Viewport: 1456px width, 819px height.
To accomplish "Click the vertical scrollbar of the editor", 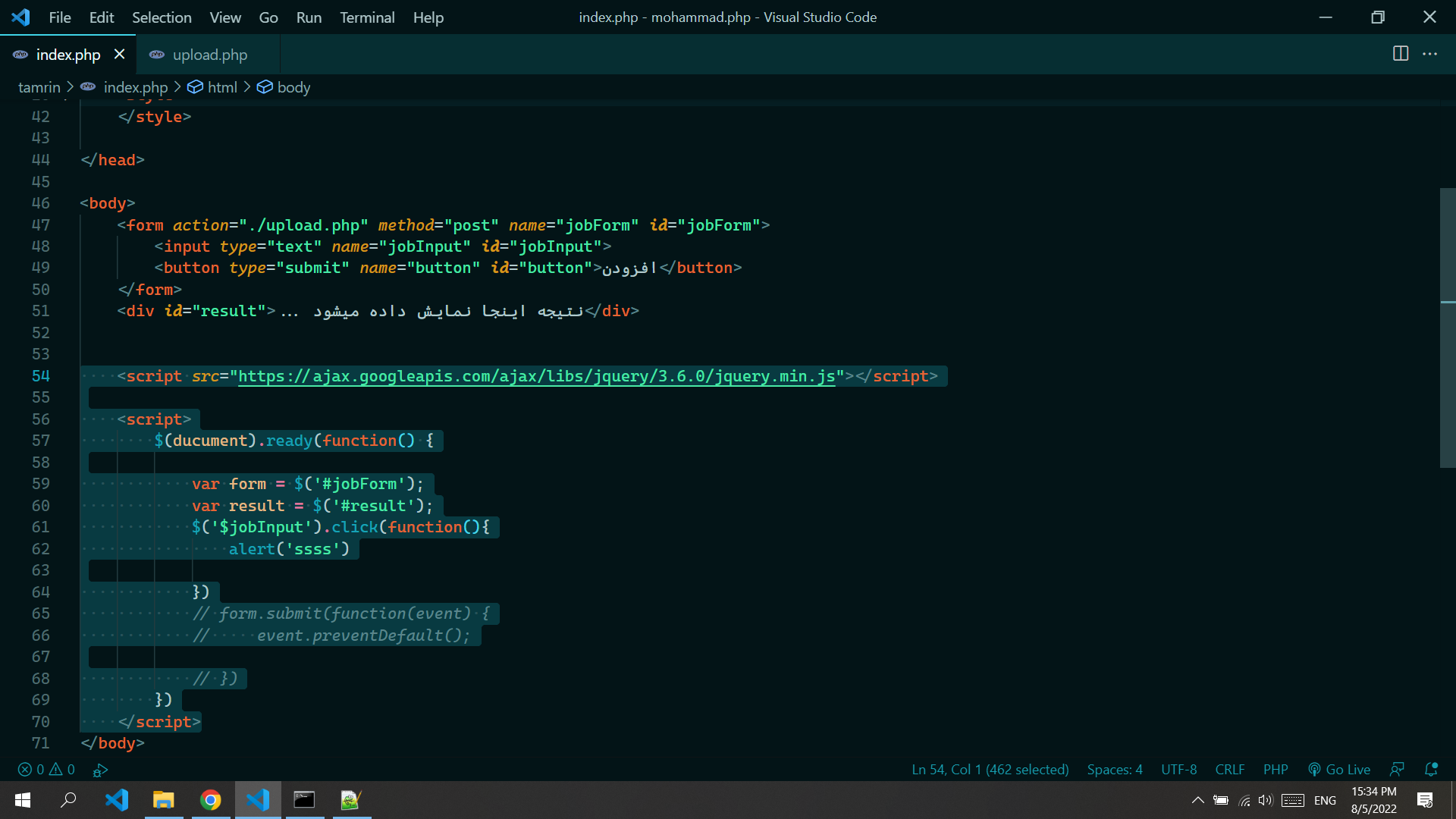I will (1448, 328).
